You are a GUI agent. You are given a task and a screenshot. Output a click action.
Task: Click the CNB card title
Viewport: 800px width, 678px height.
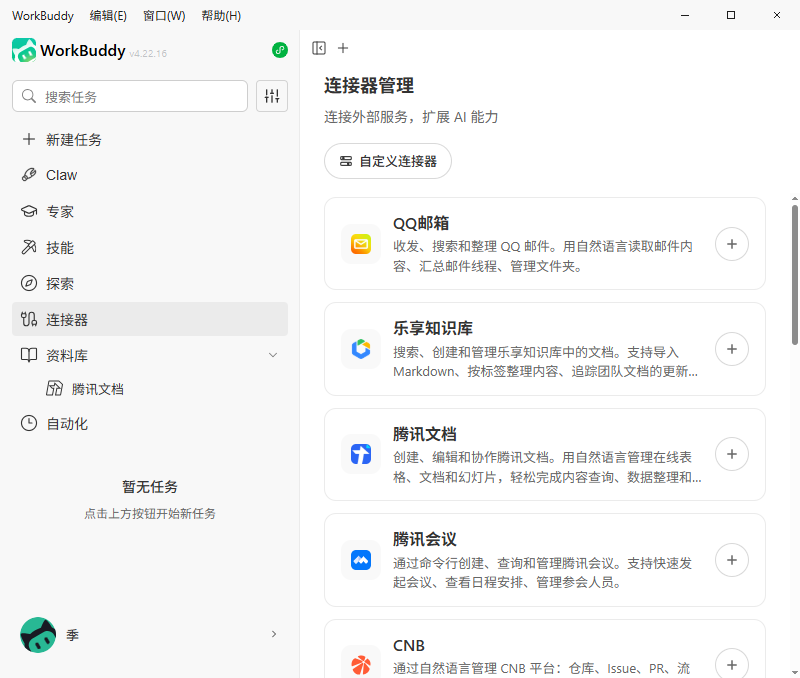[409, 645]
